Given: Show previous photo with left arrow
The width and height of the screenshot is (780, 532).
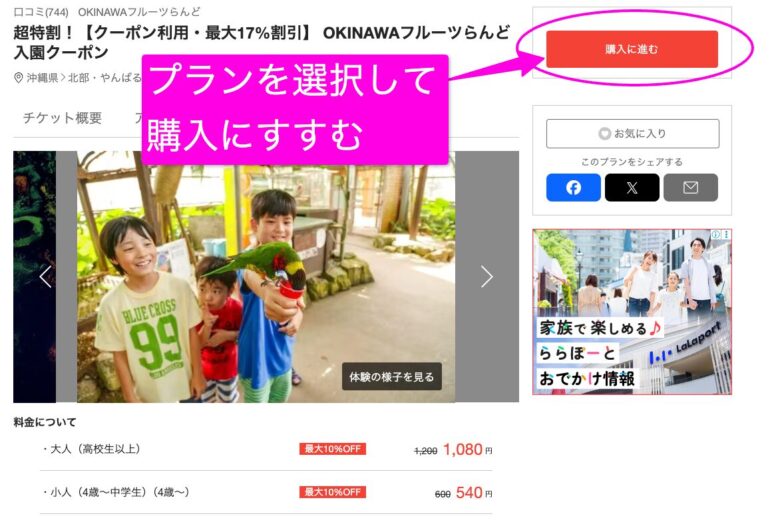Looking at the screenshot, I should (x=45, y=277).
